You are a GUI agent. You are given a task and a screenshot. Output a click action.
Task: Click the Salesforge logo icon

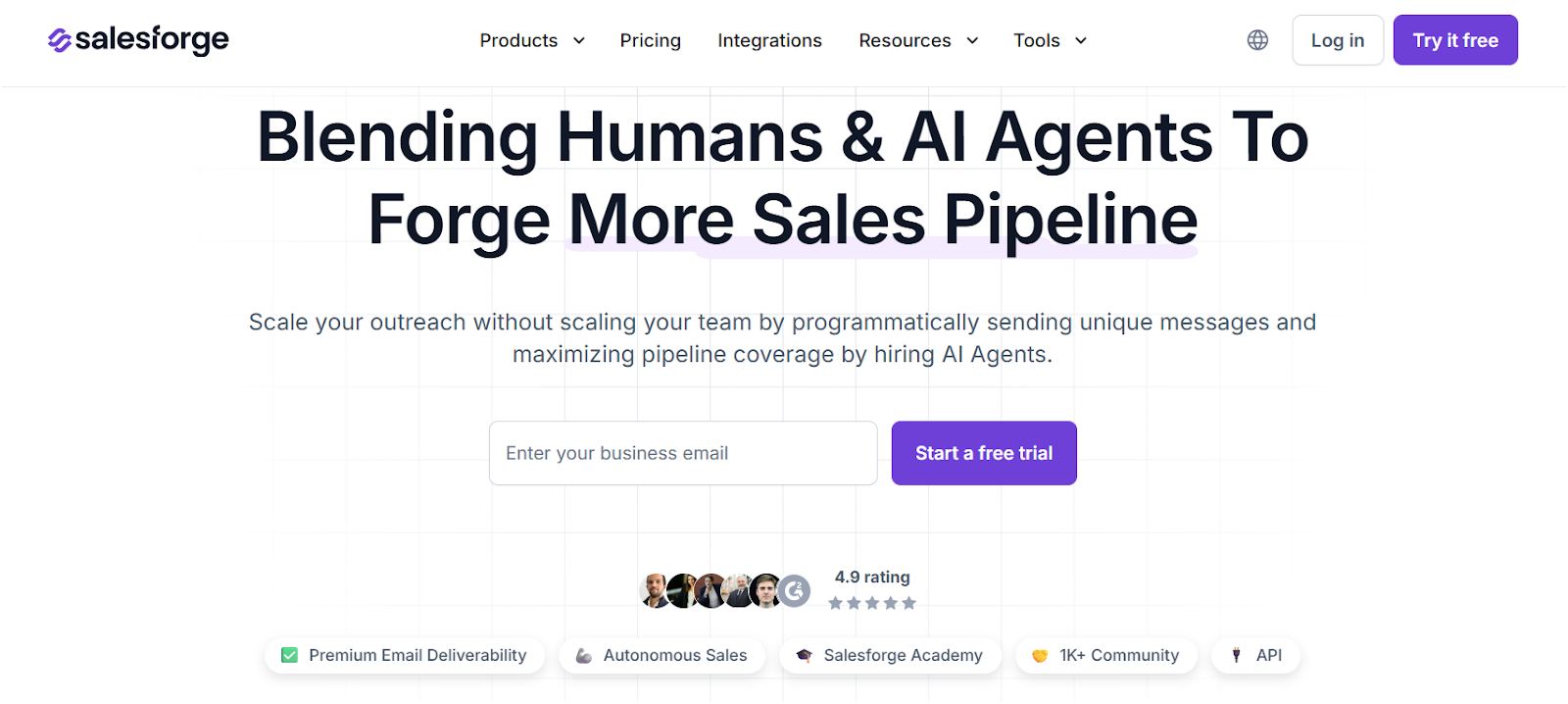pyautogui.click(x=59, y=40)
